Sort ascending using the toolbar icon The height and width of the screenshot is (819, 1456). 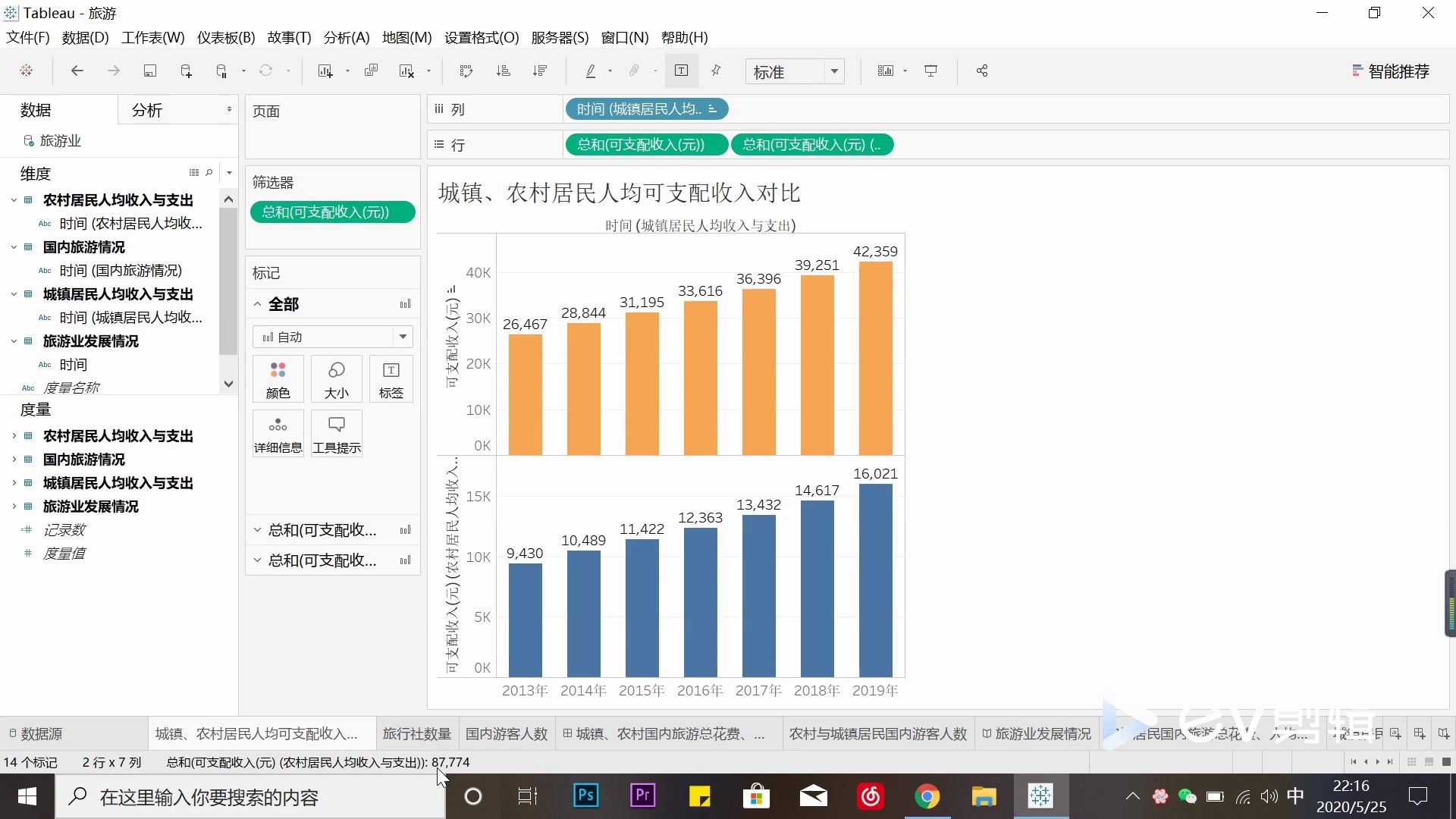(503, 71)
